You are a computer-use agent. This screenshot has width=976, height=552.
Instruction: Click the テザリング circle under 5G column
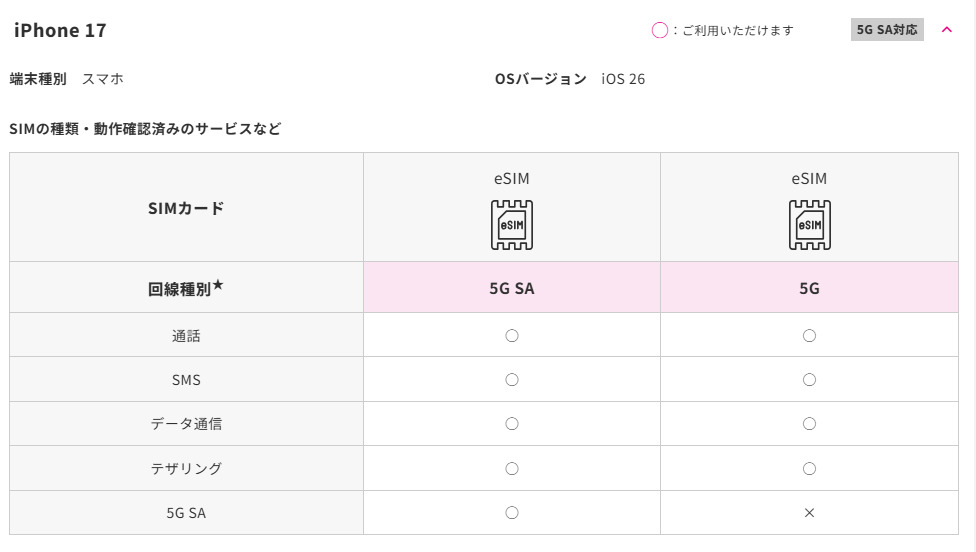click(x=809, y=468)
